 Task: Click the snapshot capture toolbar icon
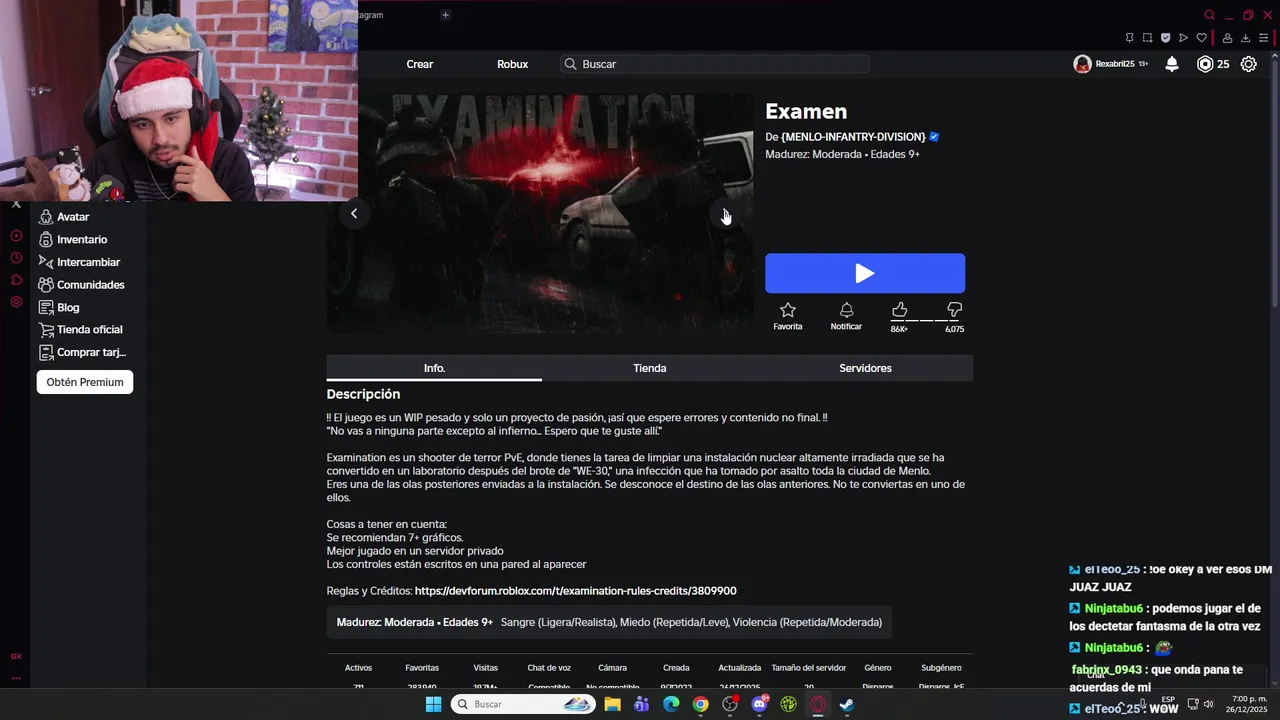(1147, 38)
